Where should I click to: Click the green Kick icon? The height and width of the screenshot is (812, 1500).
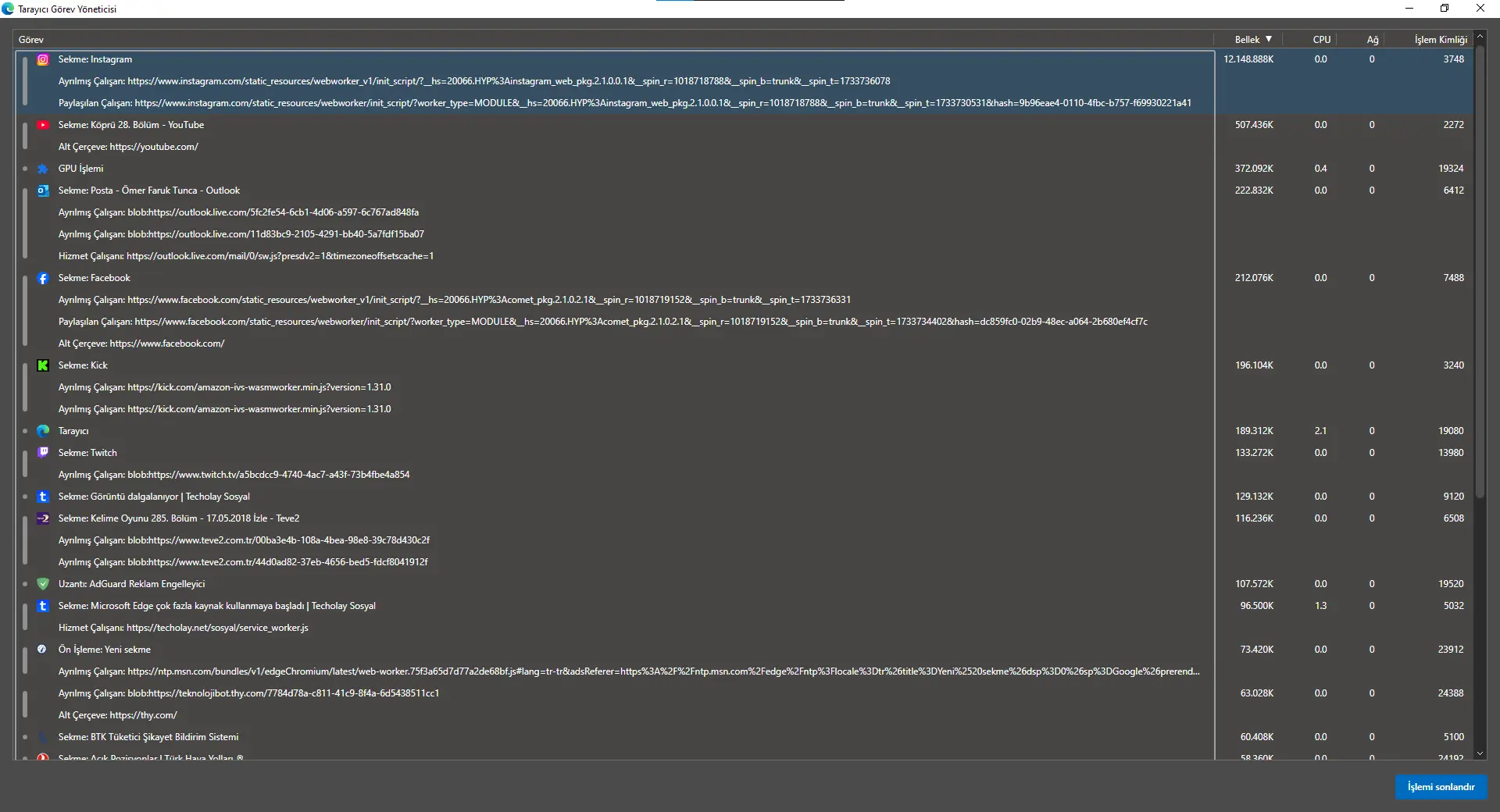pos(43,365)
